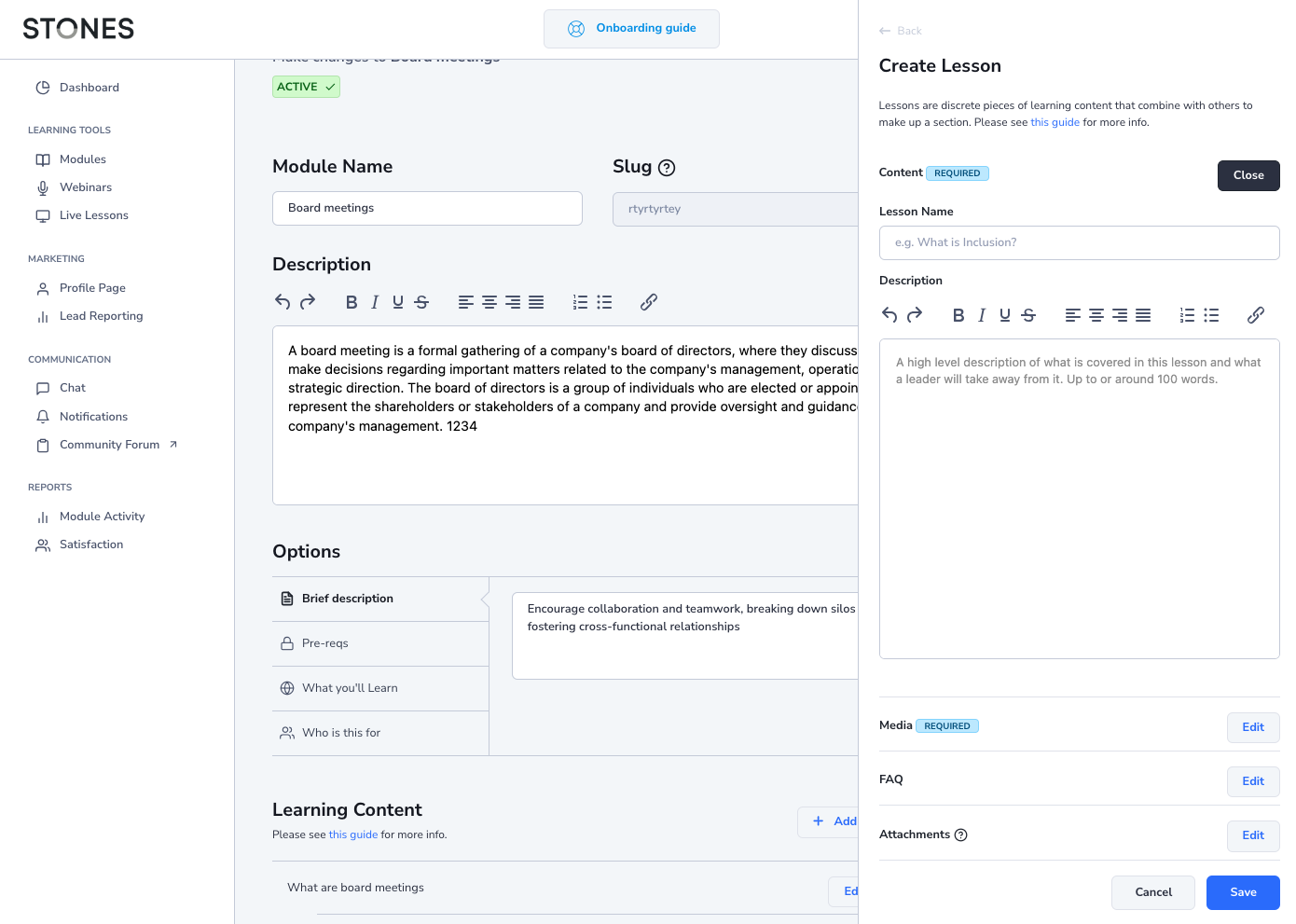This screenshot has width=1296, height=924.
Task: Center align text in lesson description toolbar
Action: pyautogui.click(x=1096, y=315)
